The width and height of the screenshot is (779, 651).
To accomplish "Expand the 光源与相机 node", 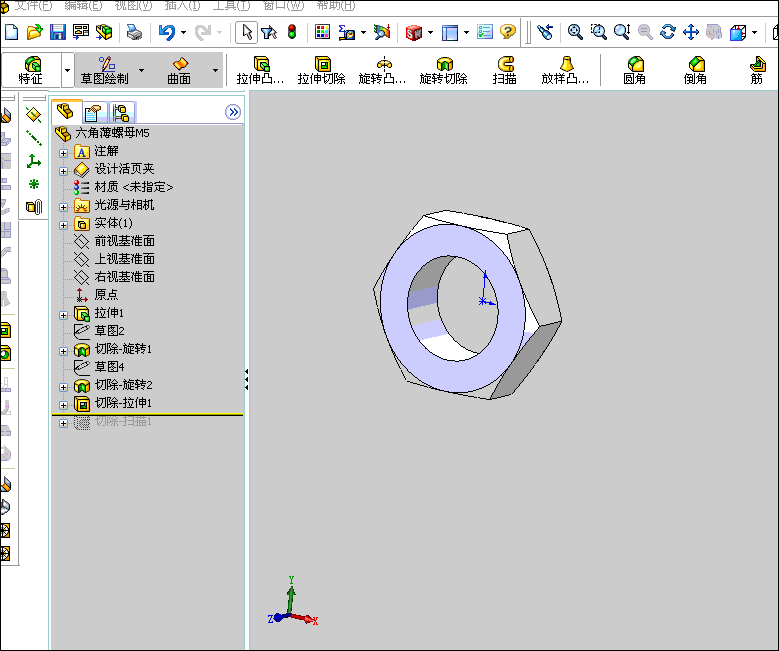I will (x=64, y=207).
